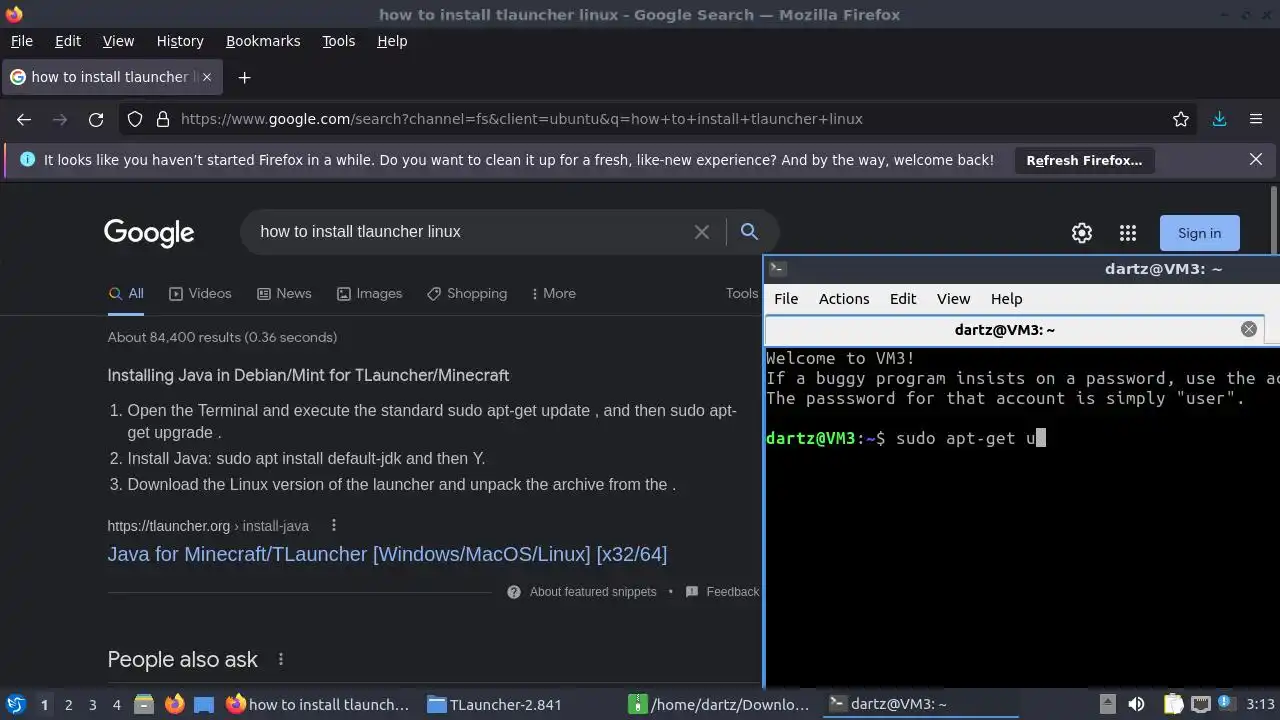Open a new tab with plus icon
This screenshot has height=720, width=1280.
244,77
